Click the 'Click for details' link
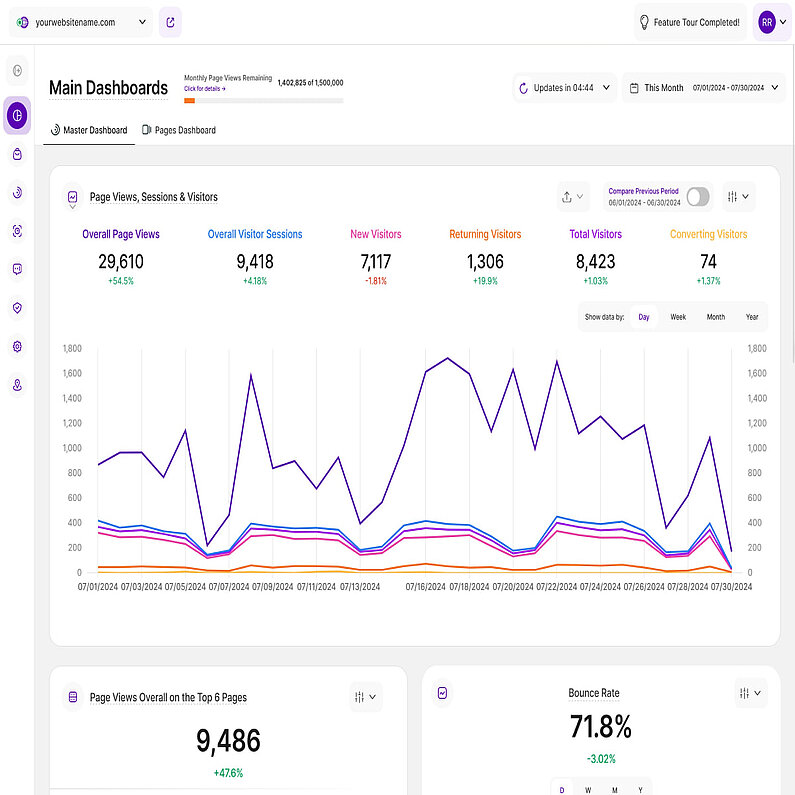The width and height of the screenshot is (795, 795). [204, 89]
